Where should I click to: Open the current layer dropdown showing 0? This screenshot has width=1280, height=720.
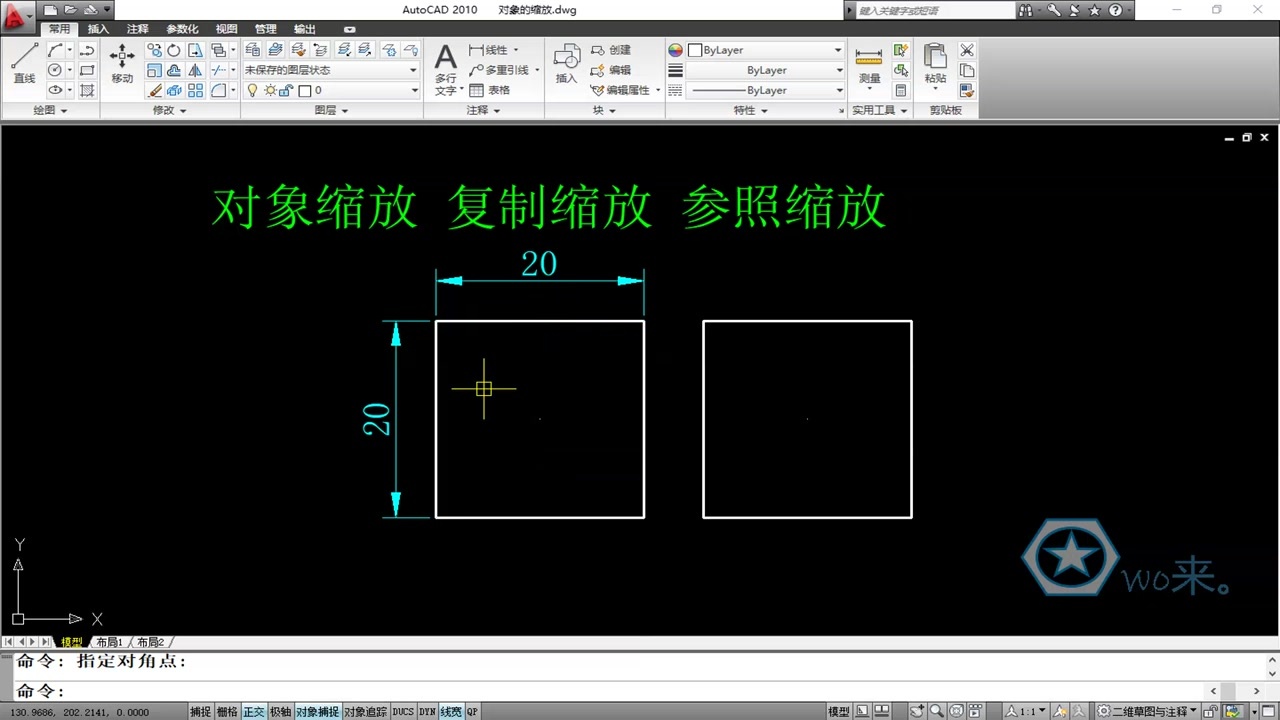[x=331, y=90]
